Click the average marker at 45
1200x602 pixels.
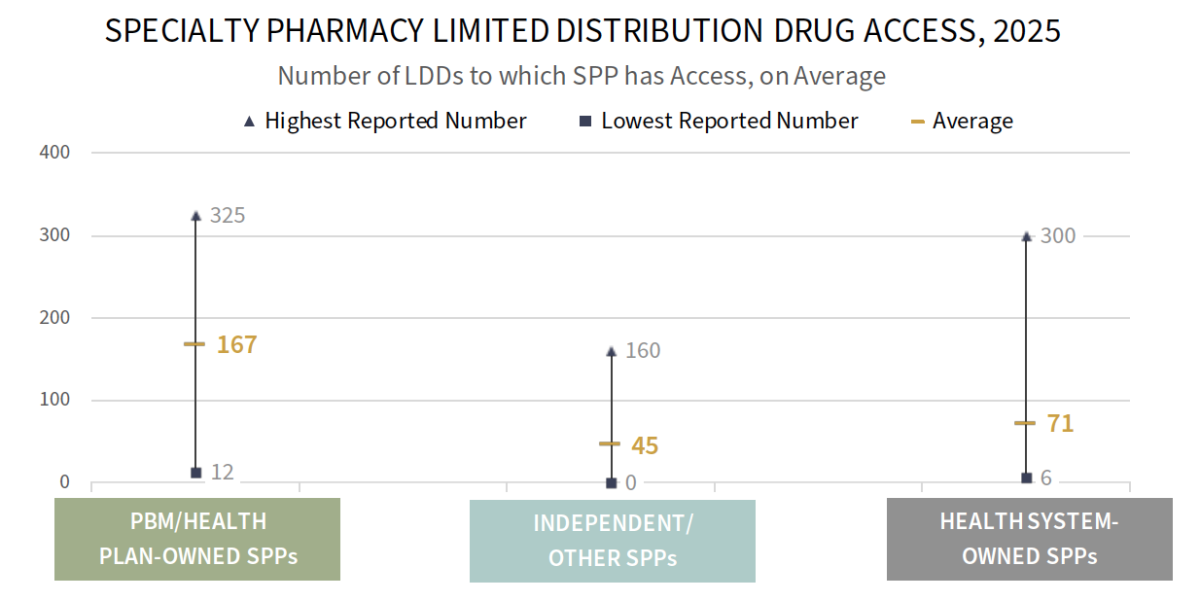click(x=610, y=444)
